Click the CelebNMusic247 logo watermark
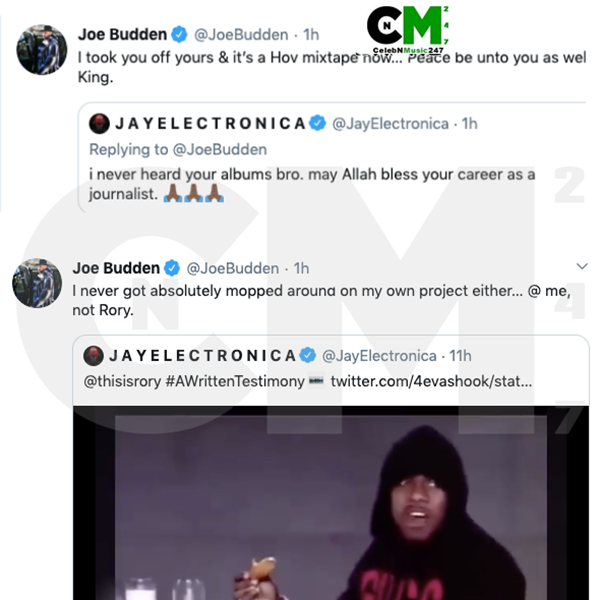This screenshot has height=600, width=600. [408, 30]
